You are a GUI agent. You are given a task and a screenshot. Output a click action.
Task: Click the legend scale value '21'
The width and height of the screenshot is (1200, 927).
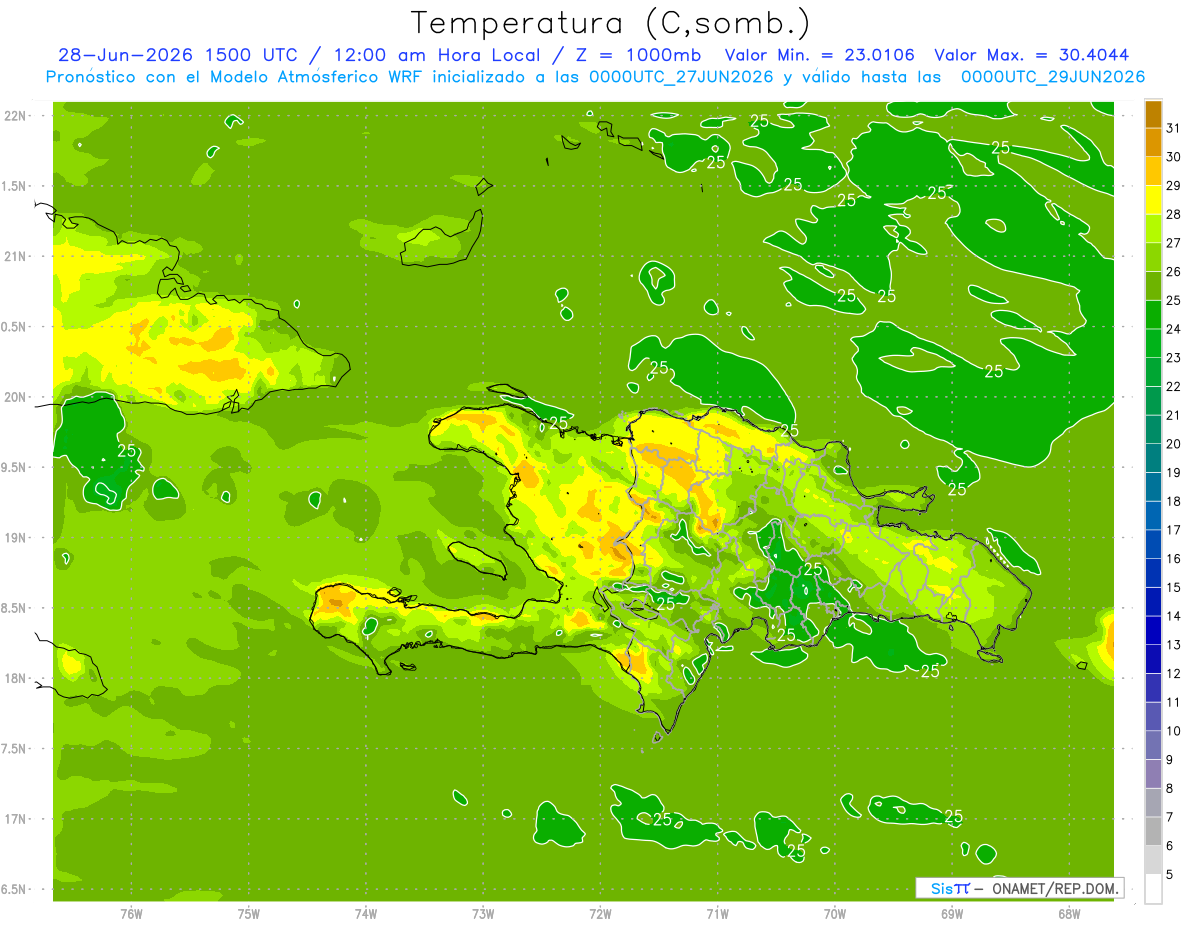[x=1173, y=415]
